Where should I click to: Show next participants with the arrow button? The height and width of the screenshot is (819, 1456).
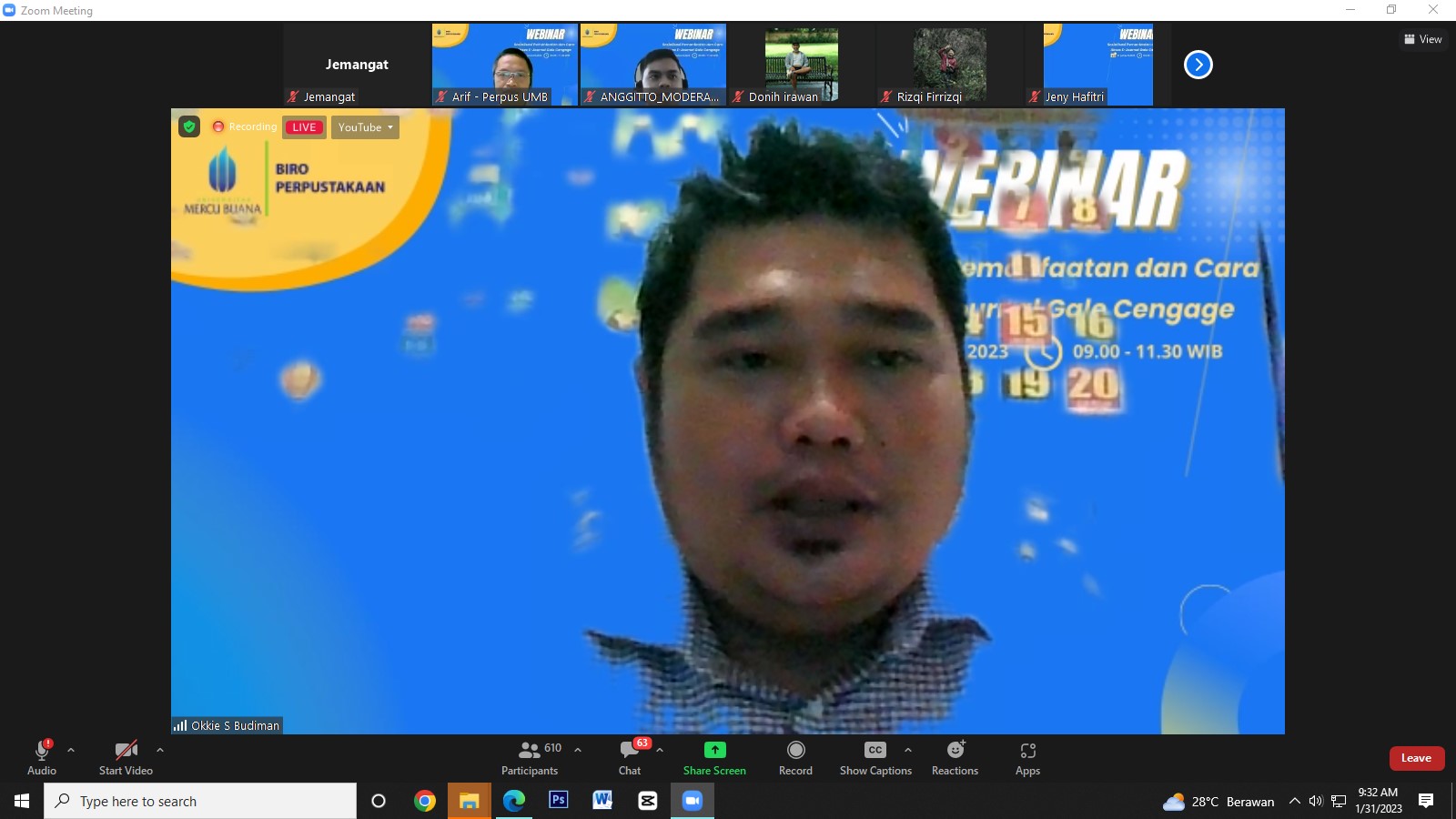tap(1198, 65)
